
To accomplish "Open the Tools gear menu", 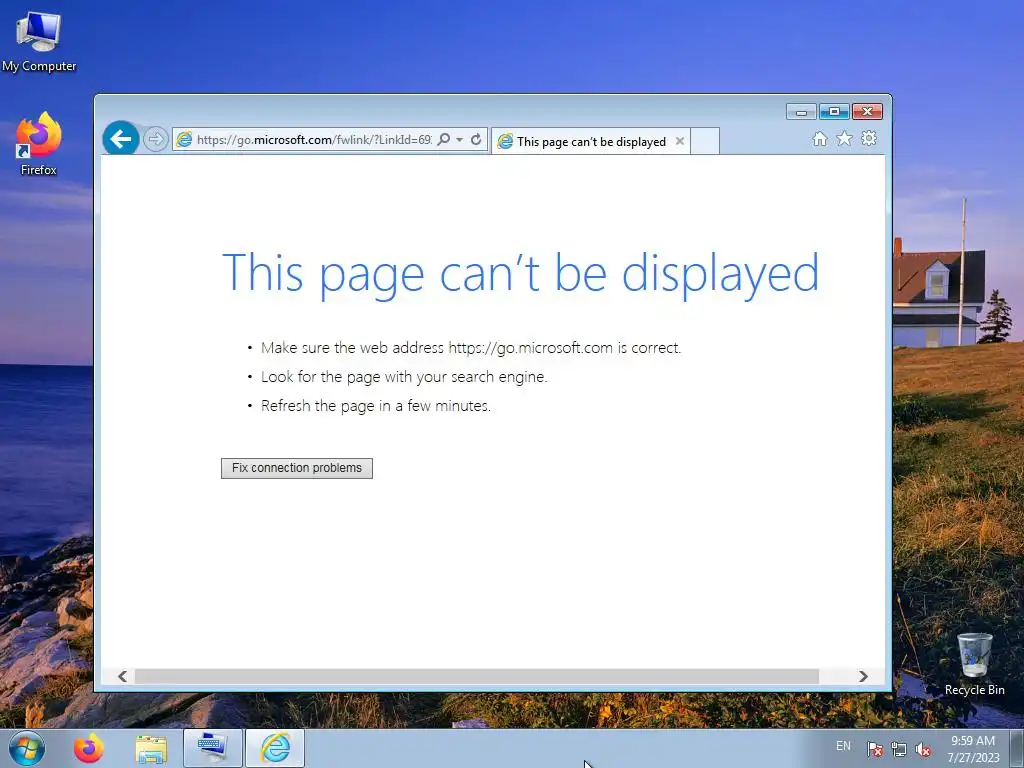I will 869,138.
